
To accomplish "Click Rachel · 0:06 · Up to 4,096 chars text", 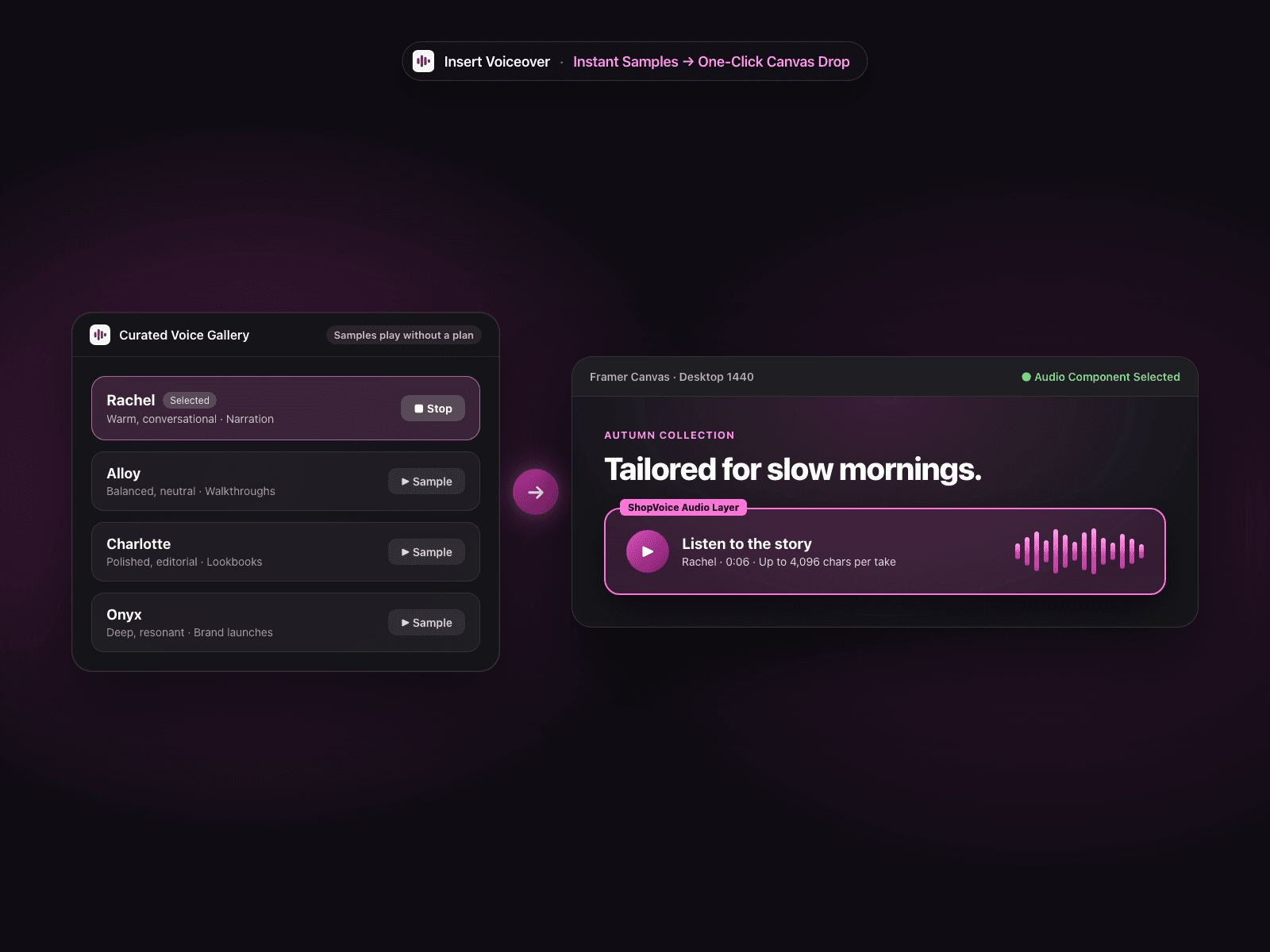I will pyautogui.click(x=789, y=562).
